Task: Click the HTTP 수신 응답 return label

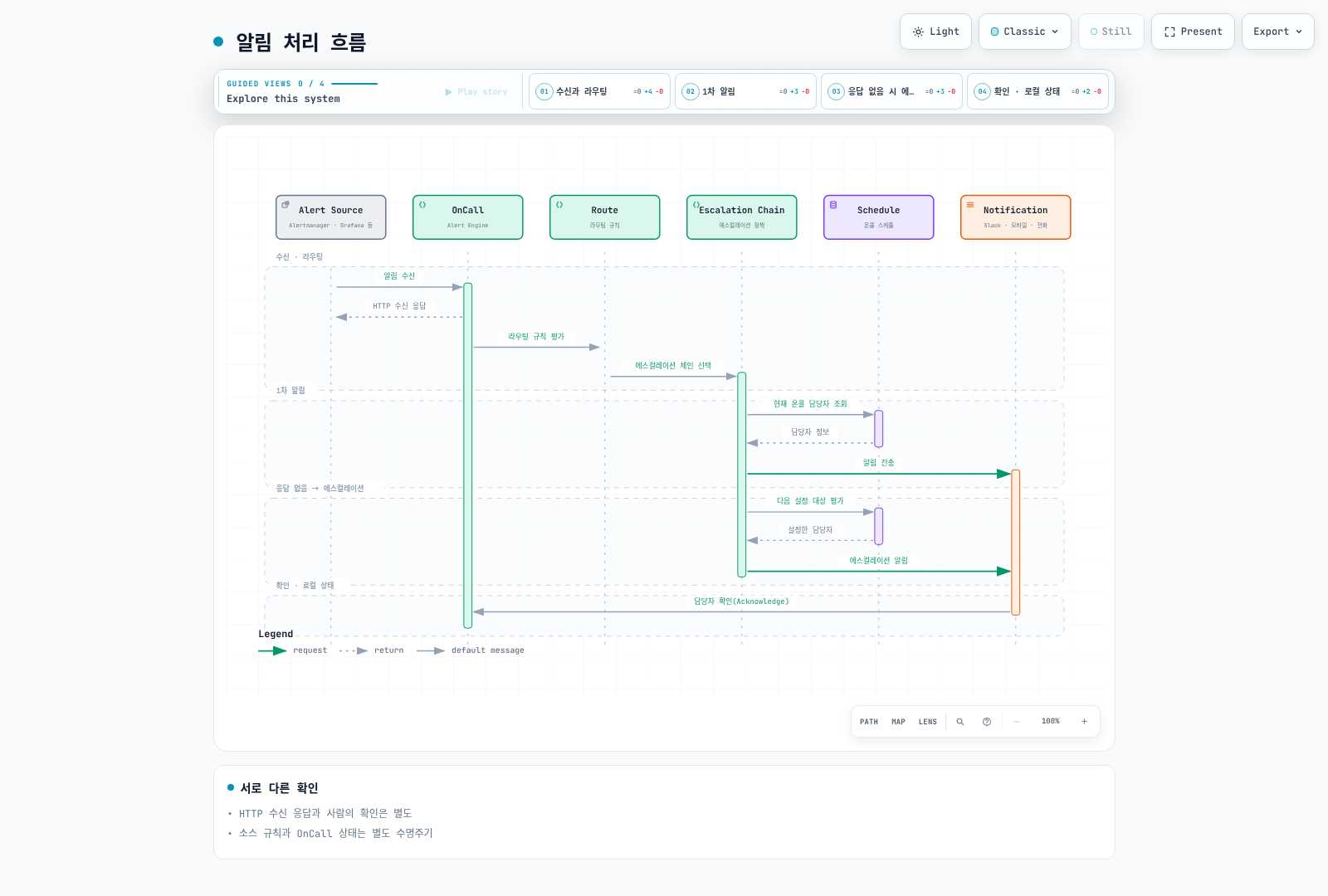Action: [399, 306]
